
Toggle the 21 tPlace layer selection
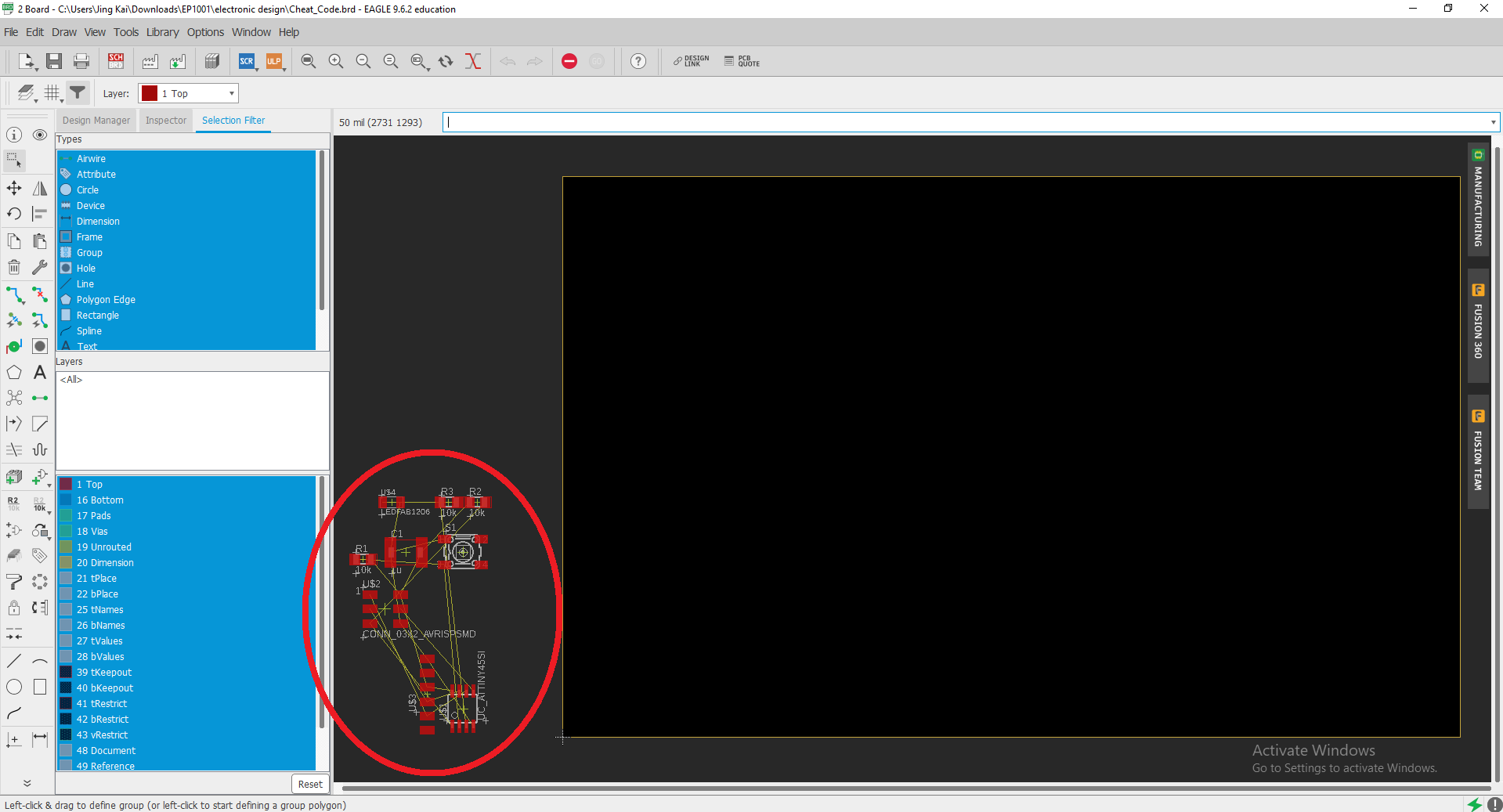click(96, 579)
